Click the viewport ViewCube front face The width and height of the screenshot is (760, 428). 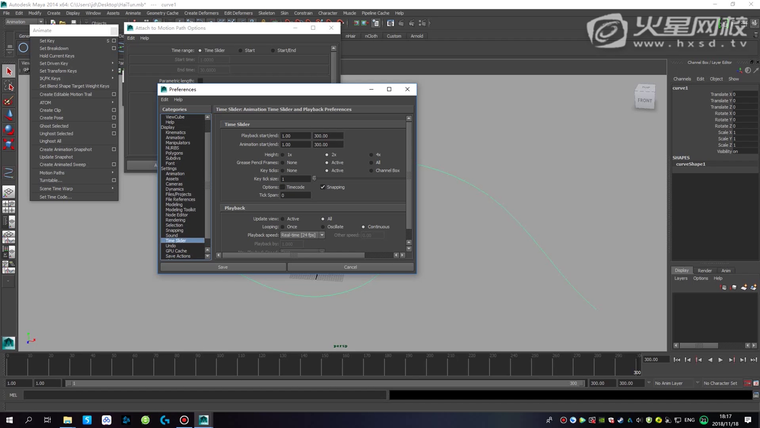click(644, 100)
